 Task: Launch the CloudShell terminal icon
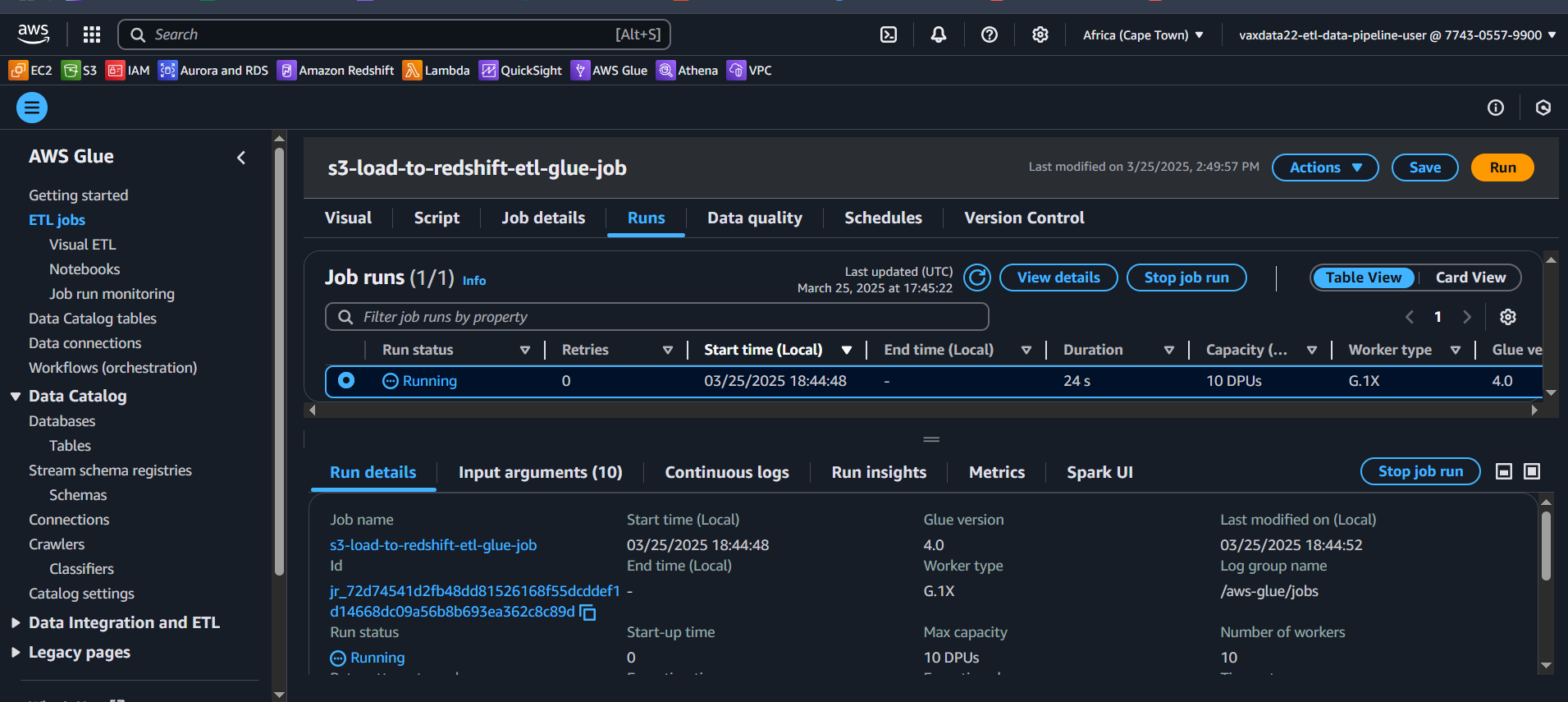point(889,34)
